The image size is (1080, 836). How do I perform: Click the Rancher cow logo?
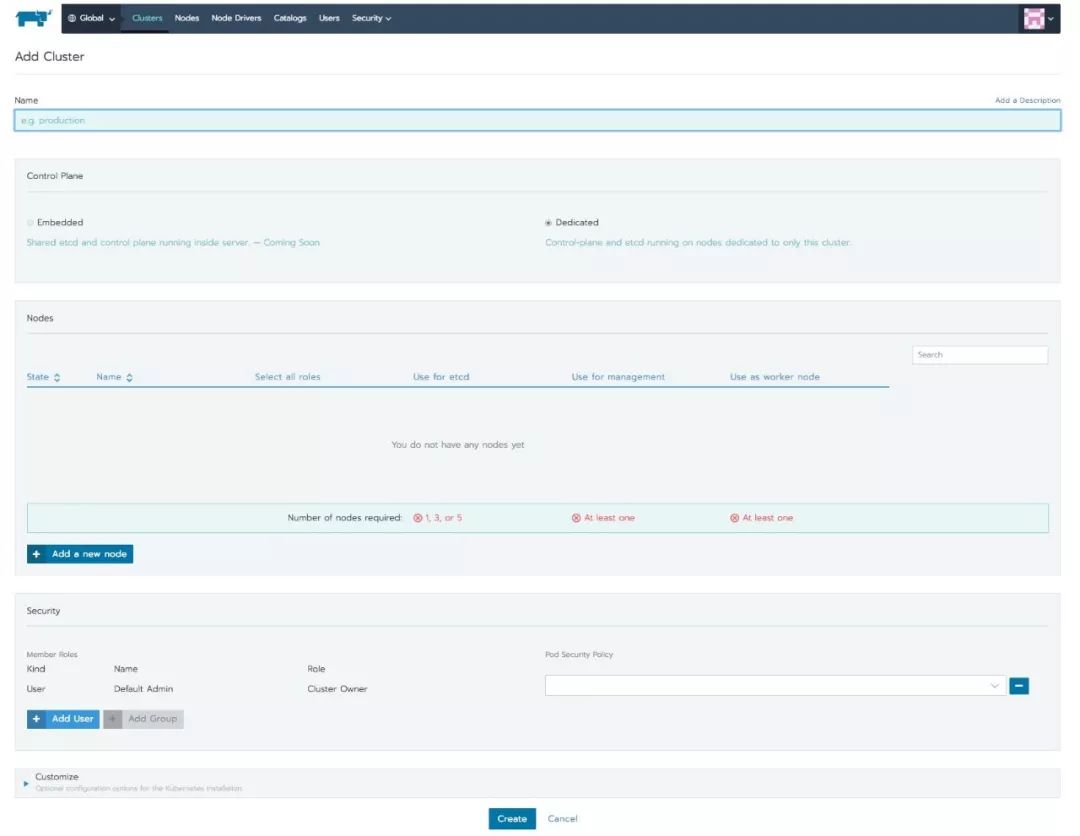pyautogui.click(x=33, y=18)
